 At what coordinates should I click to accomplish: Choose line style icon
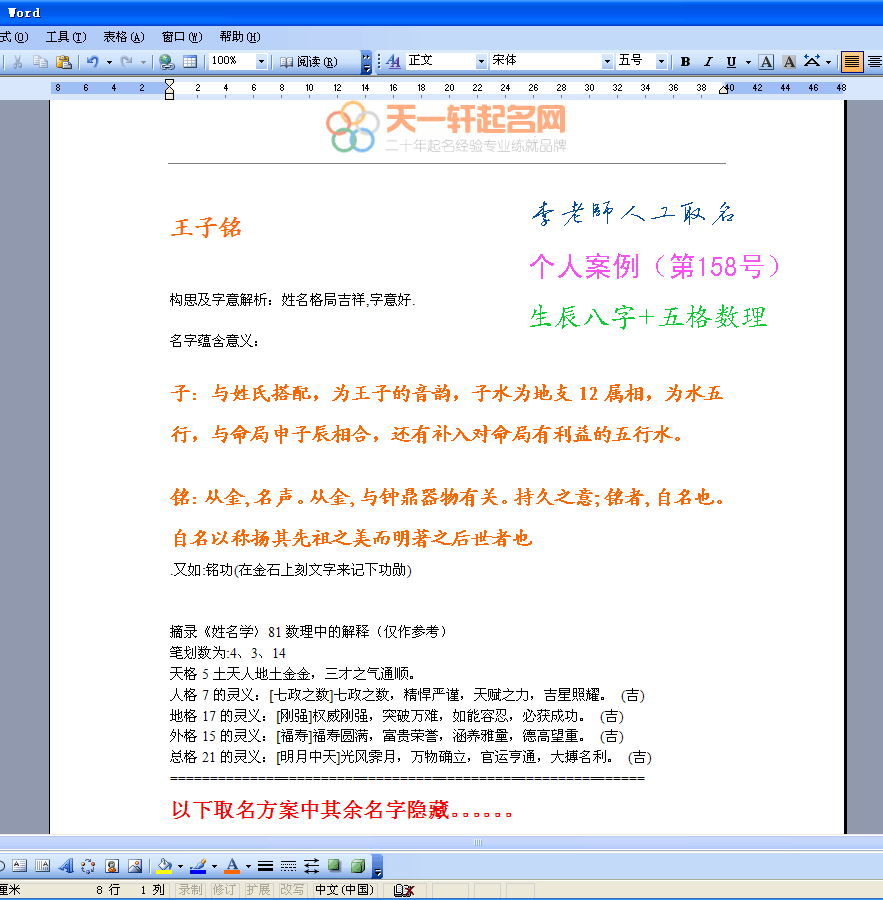click(x=265, y=866)
